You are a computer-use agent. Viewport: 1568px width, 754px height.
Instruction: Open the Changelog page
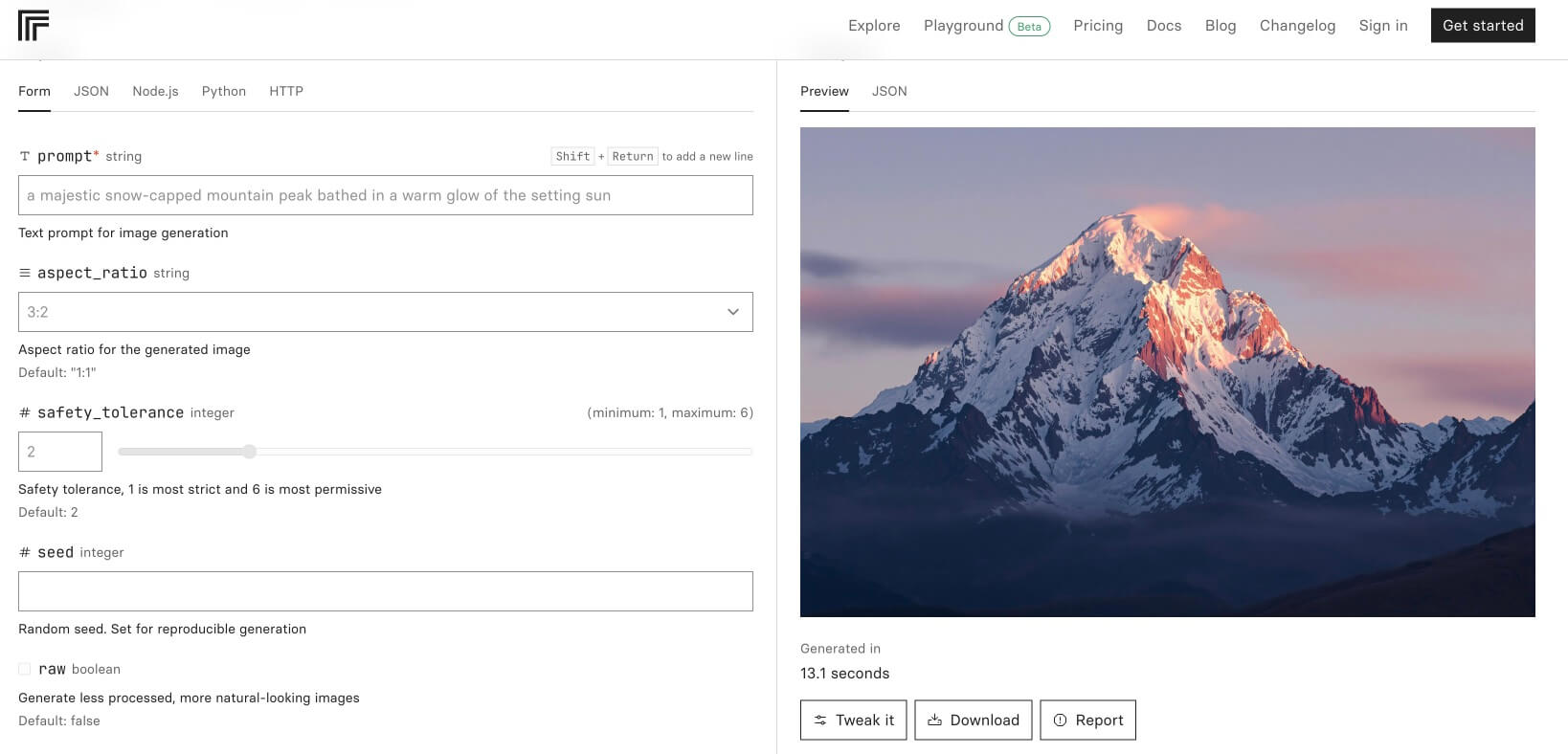click(1297, 26)
